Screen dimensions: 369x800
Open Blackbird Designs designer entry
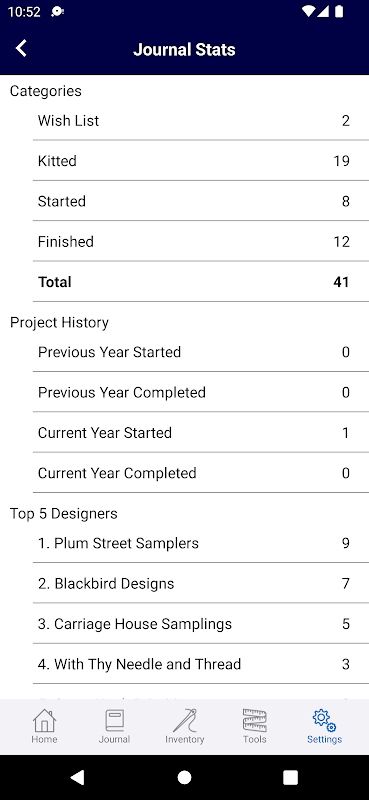coord(201,583)
